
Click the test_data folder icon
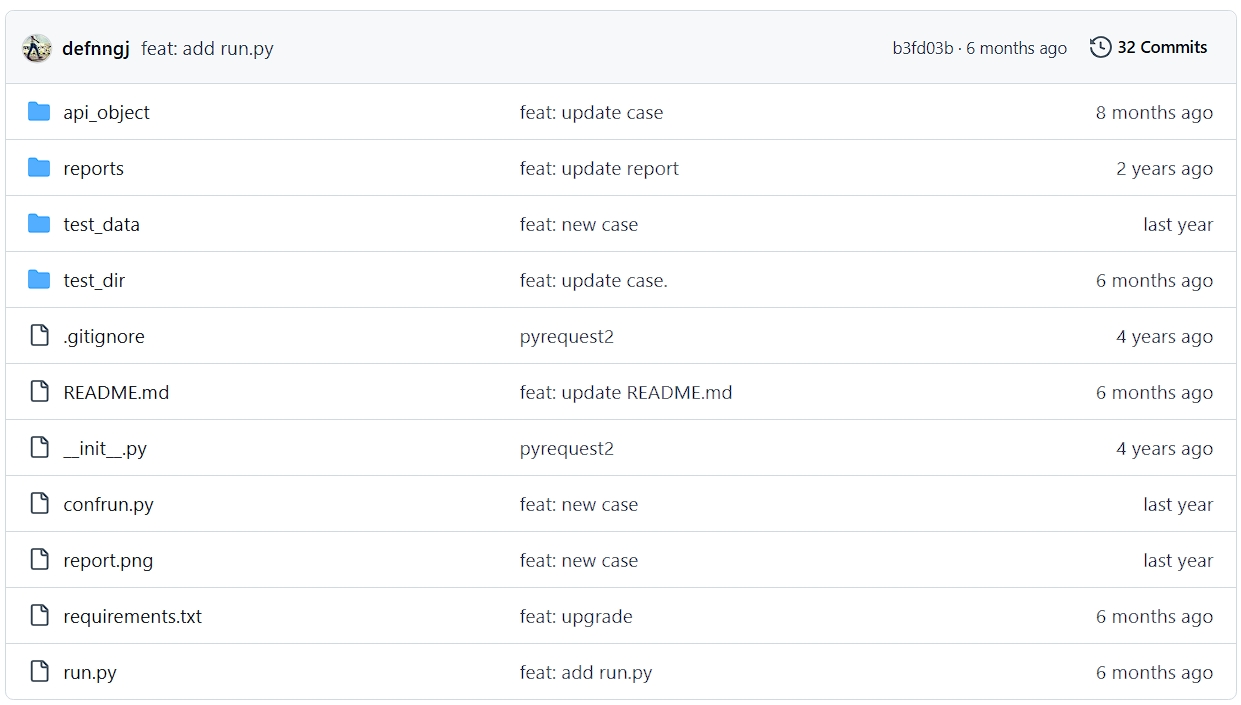[39, 224]
